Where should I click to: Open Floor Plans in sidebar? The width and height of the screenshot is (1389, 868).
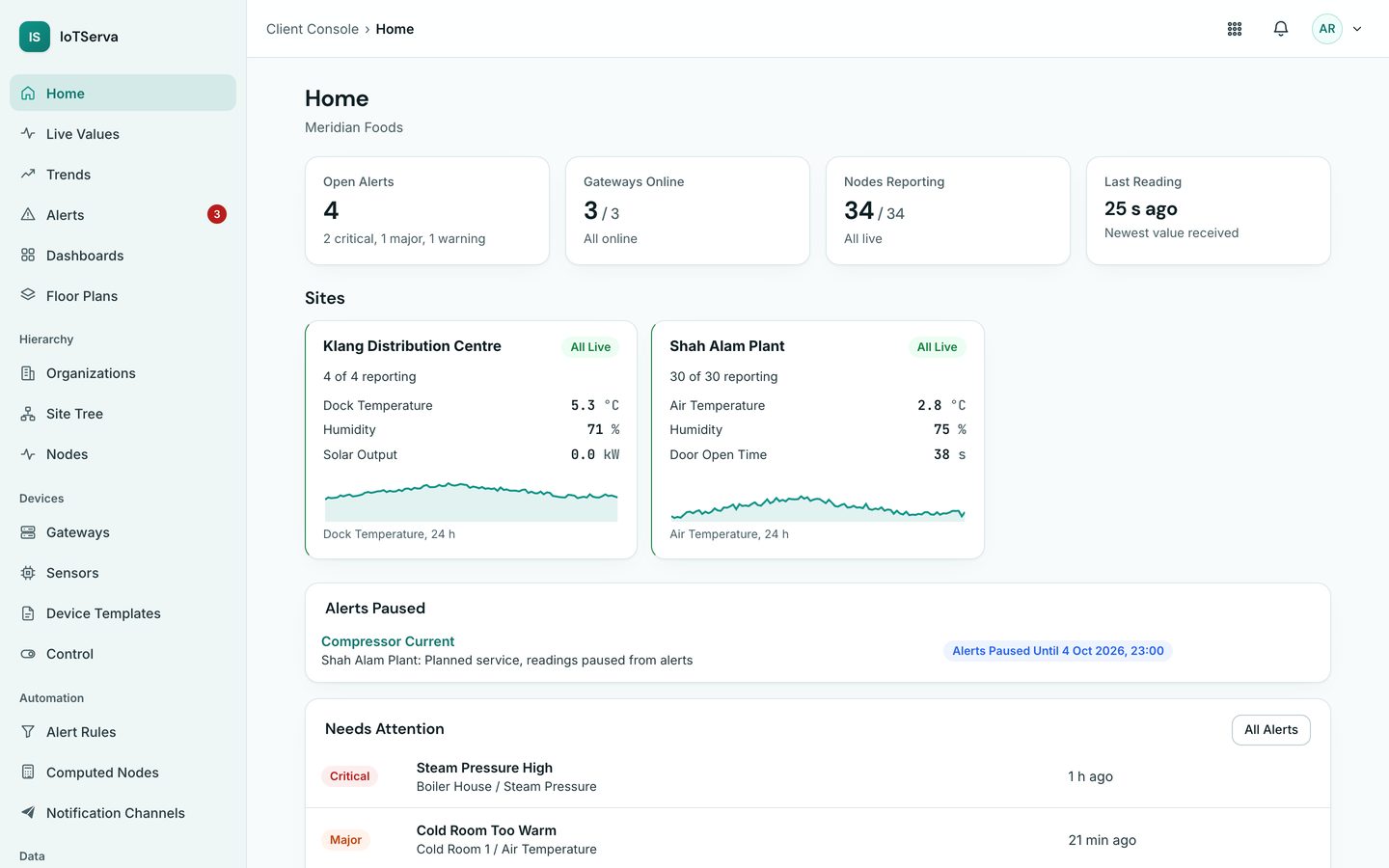pyautogui.click(x=123, y=296)
